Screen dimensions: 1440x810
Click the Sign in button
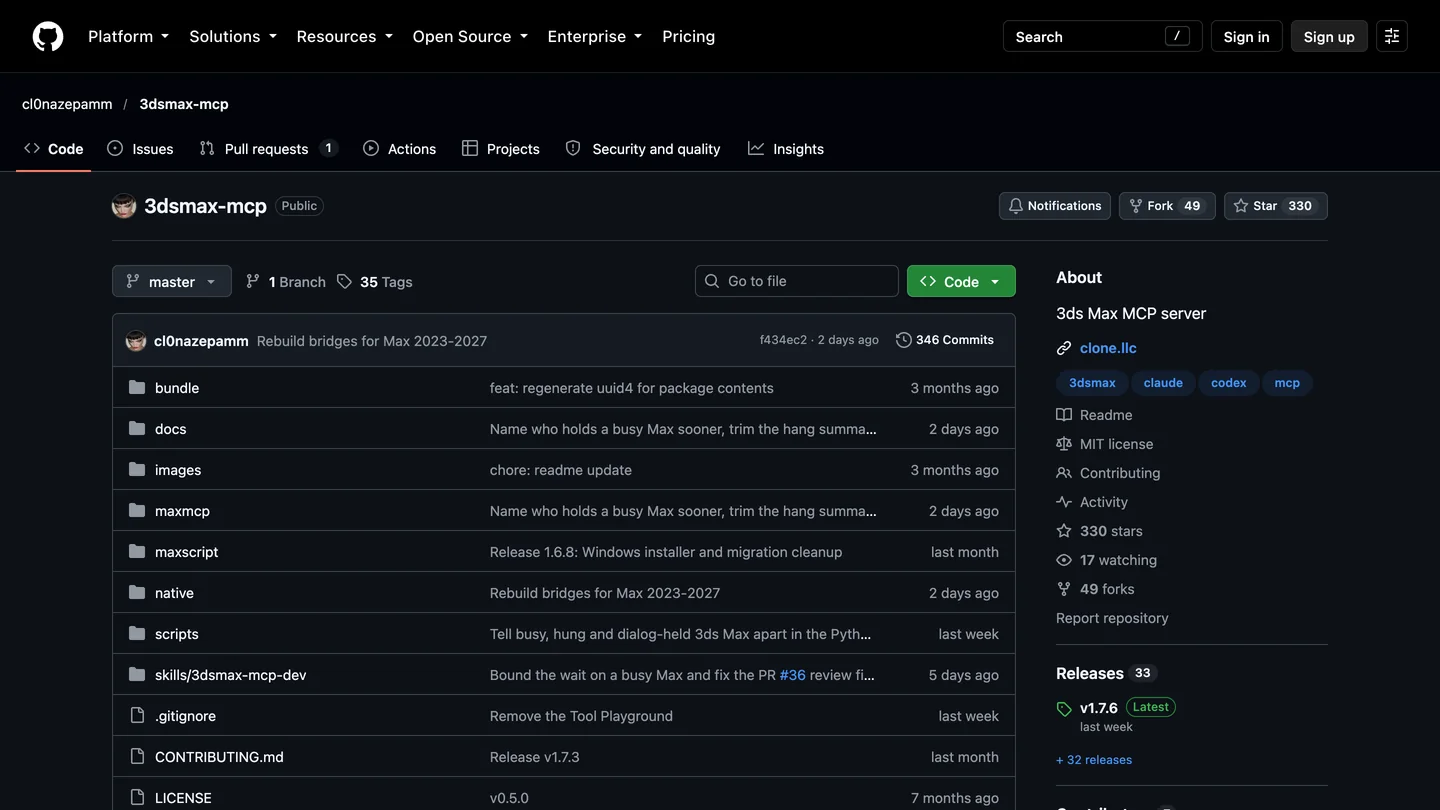tap(1246, 36)
